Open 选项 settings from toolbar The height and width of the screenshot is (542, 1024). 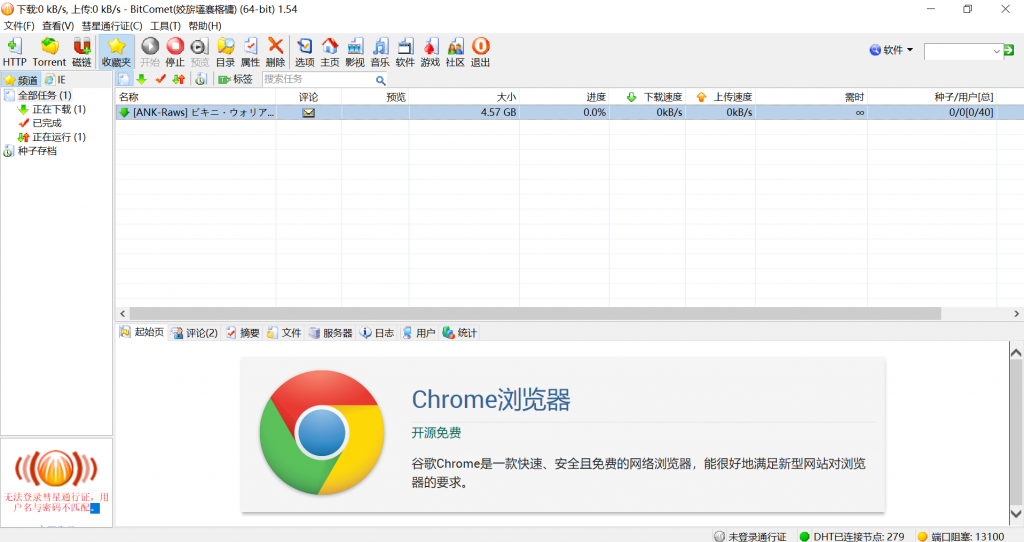point(304,52)
